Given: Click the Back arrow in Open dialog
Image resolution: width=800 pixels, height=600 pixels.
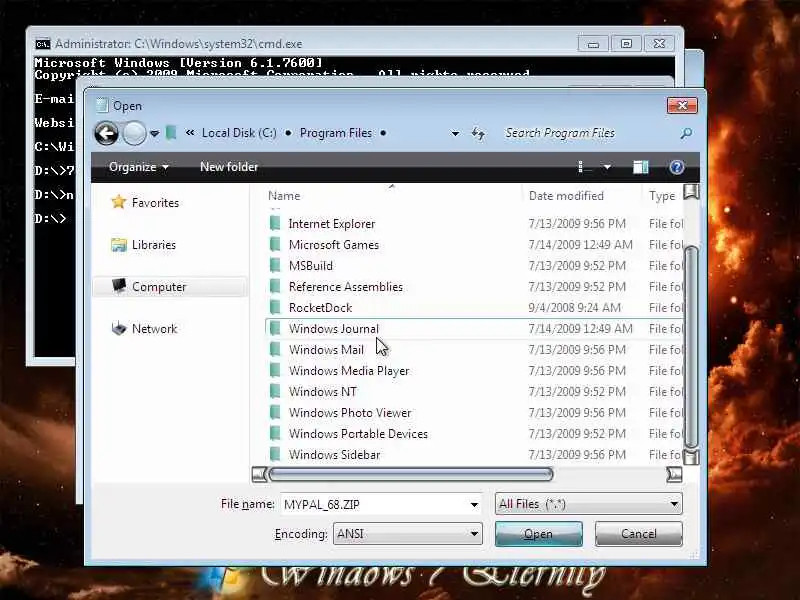Looking at the screenshot, I should click(107, 134).
